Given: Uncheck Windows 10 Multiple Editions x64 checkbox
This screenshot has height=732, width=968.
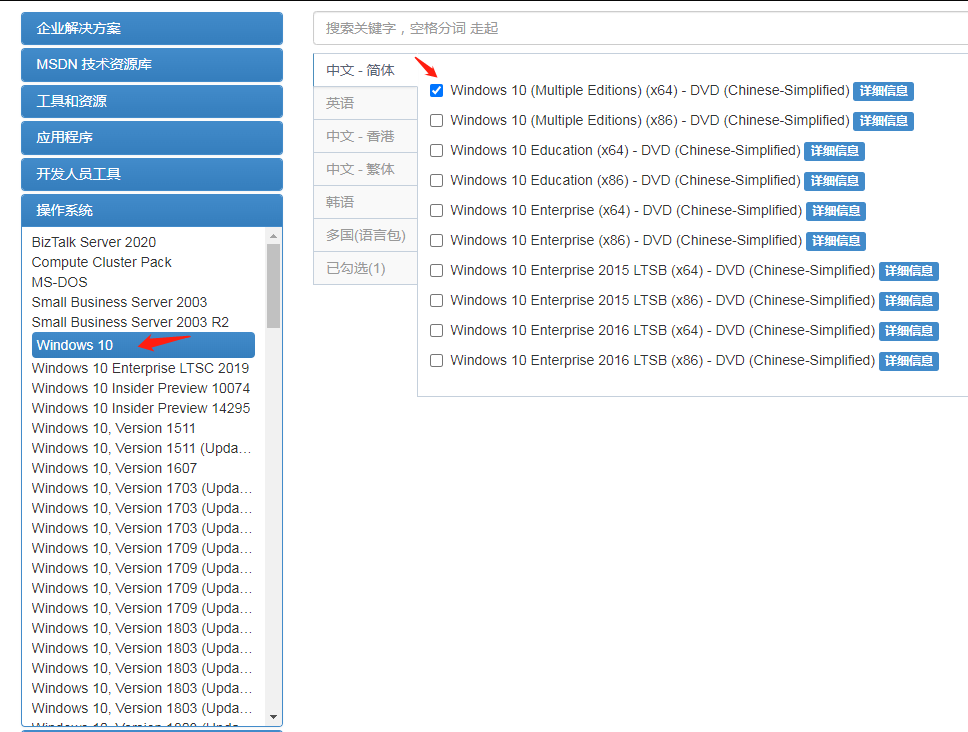Looking at the screenshot, I should point(436,91).
